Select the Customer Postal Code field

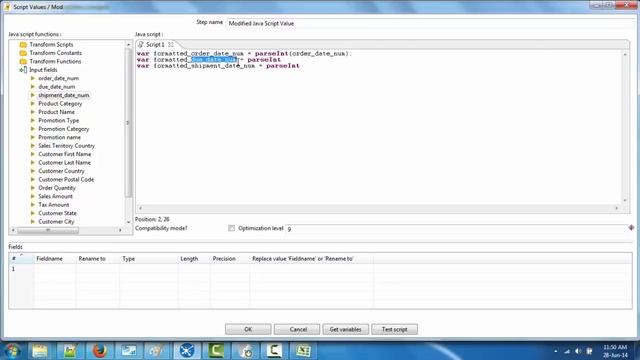tap(66, 180)
